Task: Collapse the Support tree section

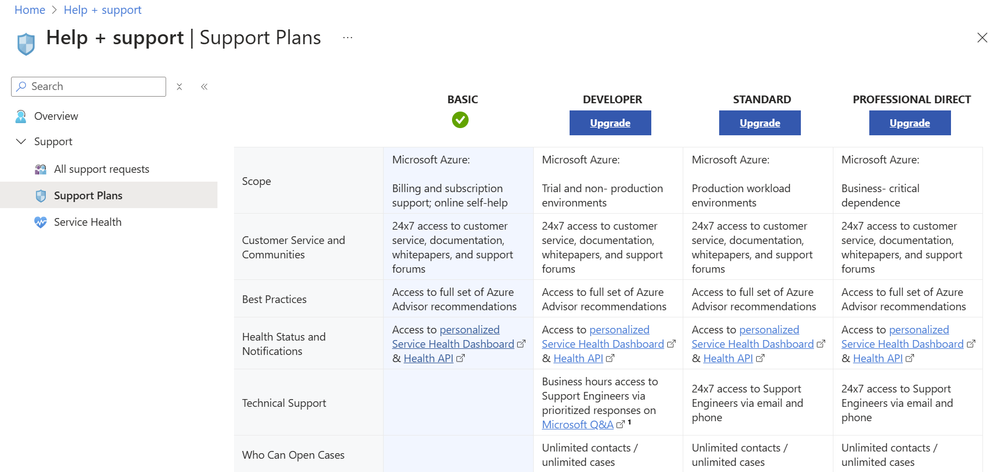Action: coord(21,142)
